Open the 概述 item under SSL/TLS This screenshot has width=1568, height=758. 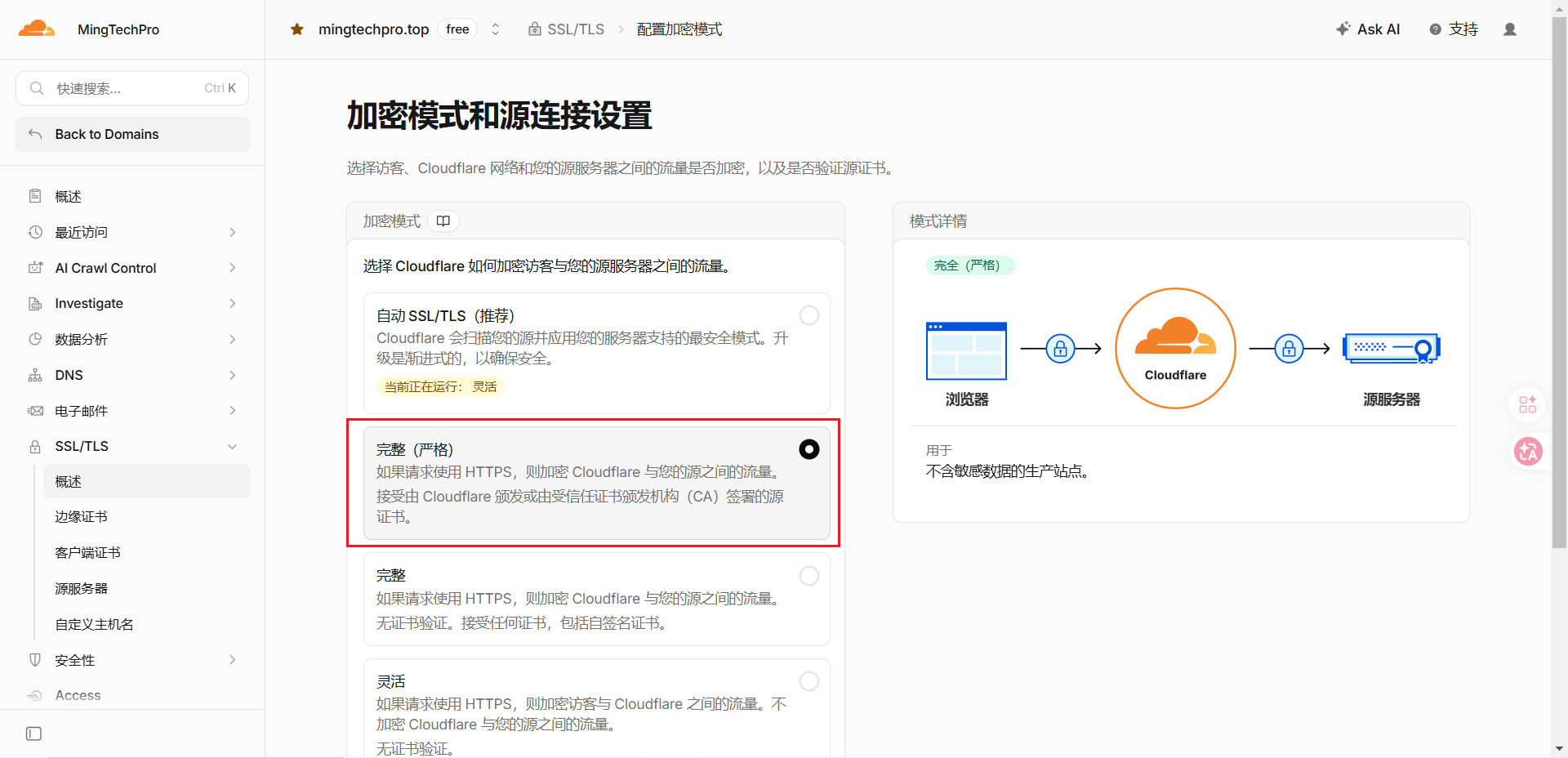pyautogui.click(x=147, y=481)
